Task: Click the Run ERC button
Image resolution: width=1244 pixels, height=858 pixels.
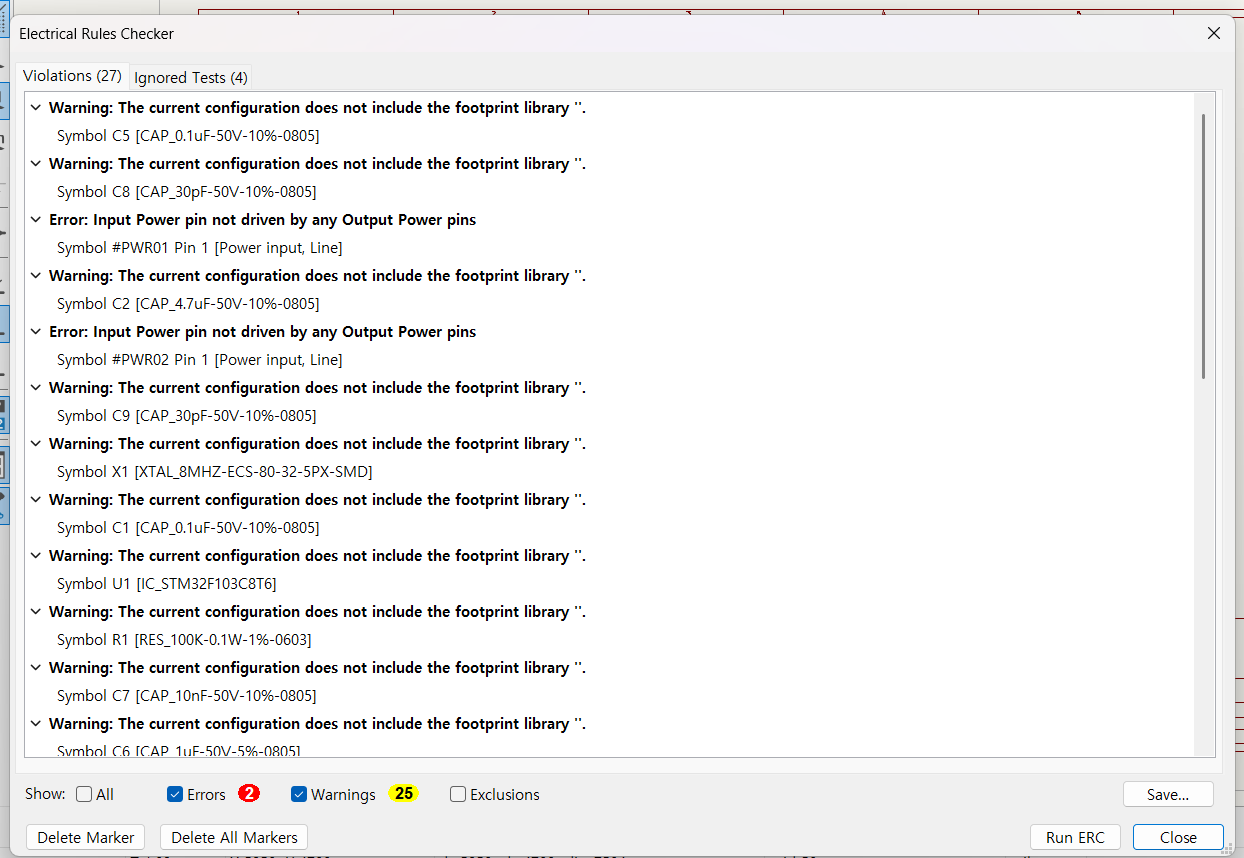Action: point(1076,837)
